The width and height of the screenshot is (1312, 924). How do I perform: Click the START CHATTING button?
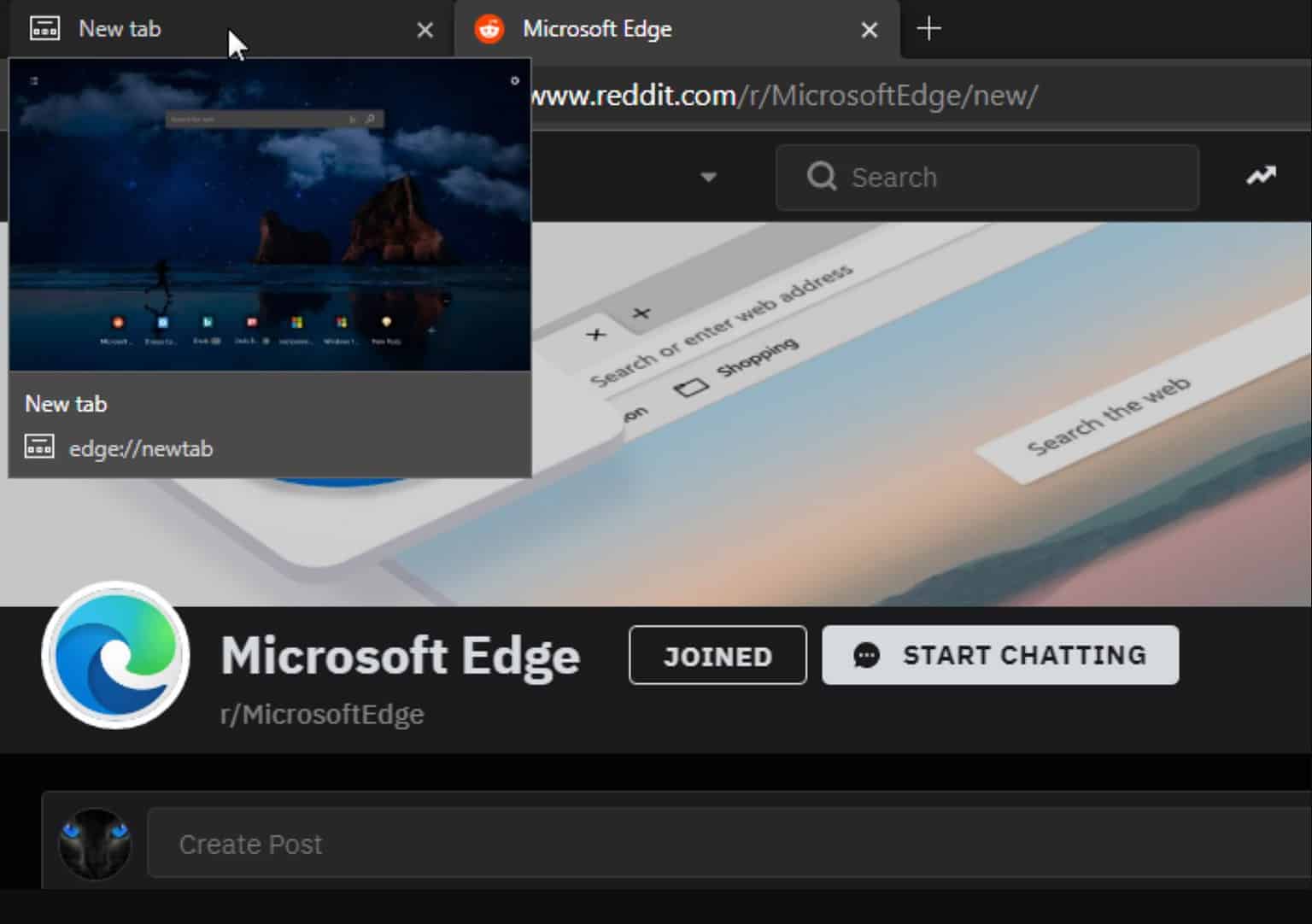point(1000,655)
